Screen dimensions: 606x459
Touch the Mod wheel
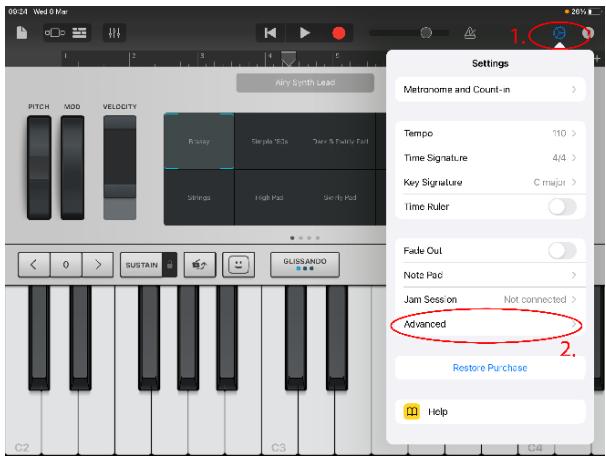click(72, 167)
